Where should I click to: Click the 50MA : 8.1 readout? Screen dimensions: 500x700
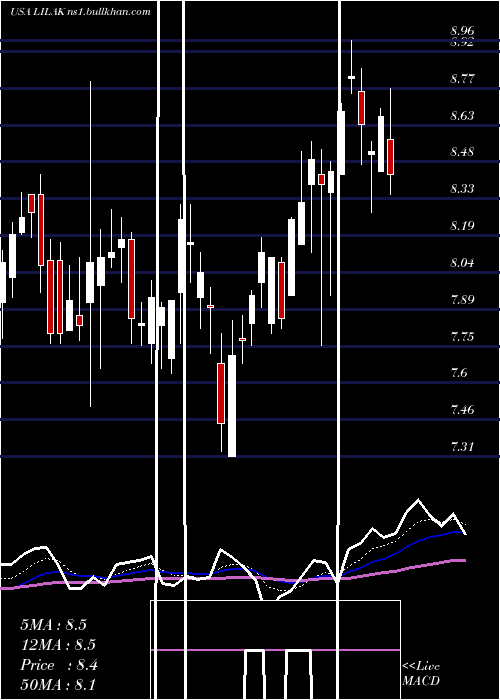[58, 685]
